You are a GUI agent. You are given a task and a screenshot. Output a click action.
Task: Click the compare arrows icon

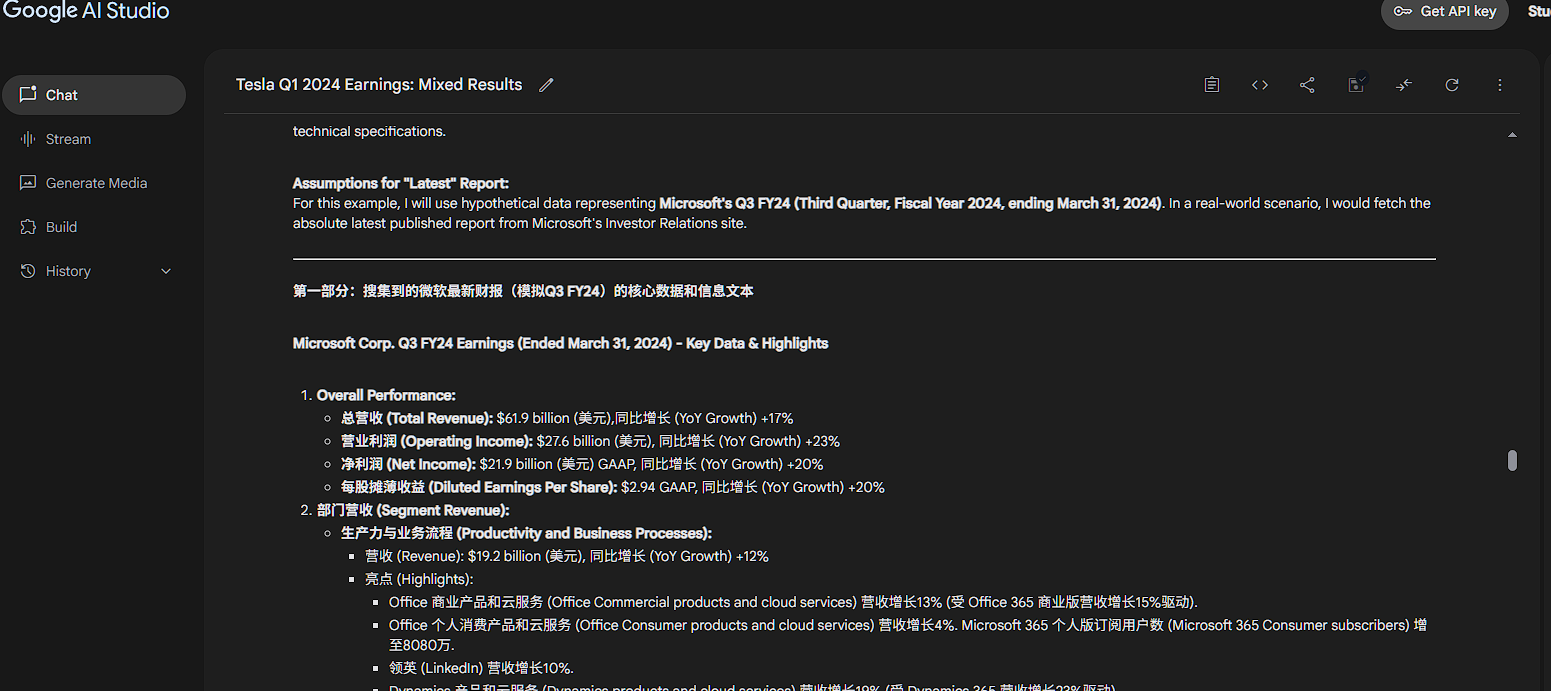click(1404, 85)
